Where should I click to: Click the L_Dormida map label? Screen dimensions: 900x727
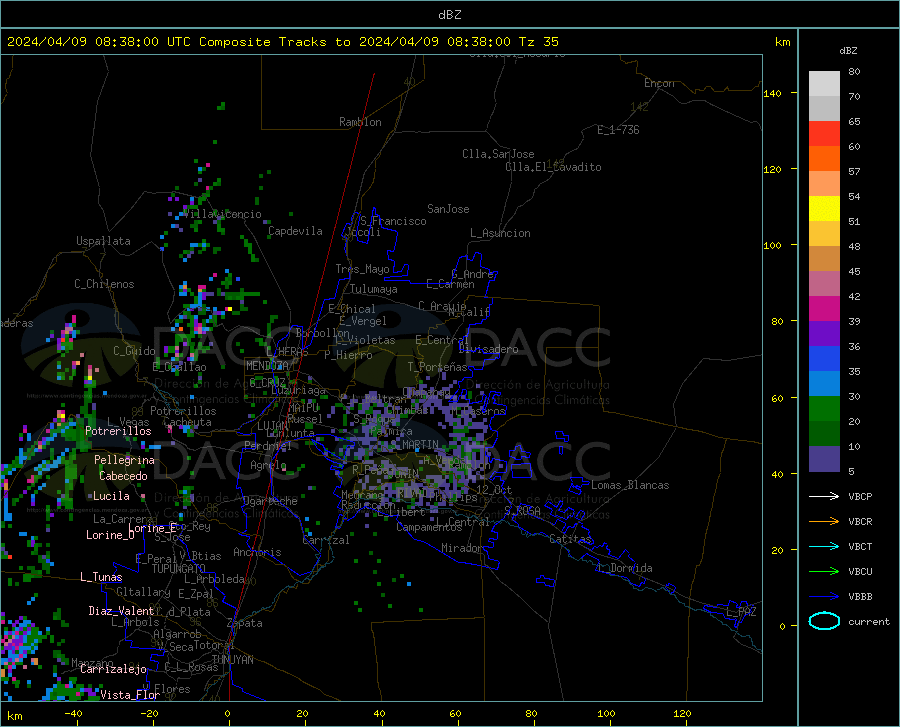[625, 568]
